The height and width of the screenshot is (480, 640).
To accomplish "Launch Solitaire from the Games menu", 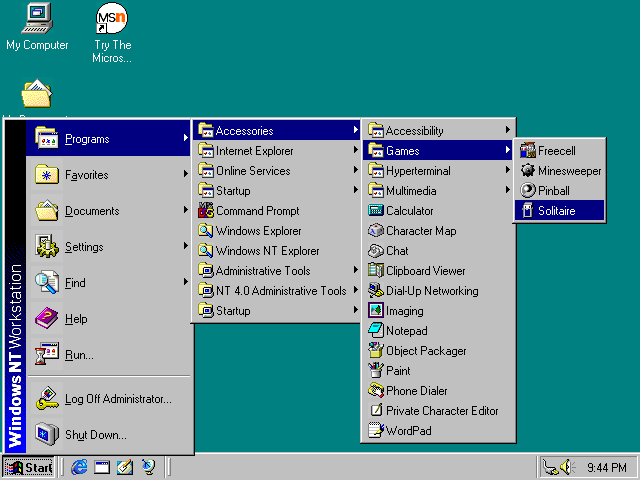I will pyautogui.click(x=559, y=211).
